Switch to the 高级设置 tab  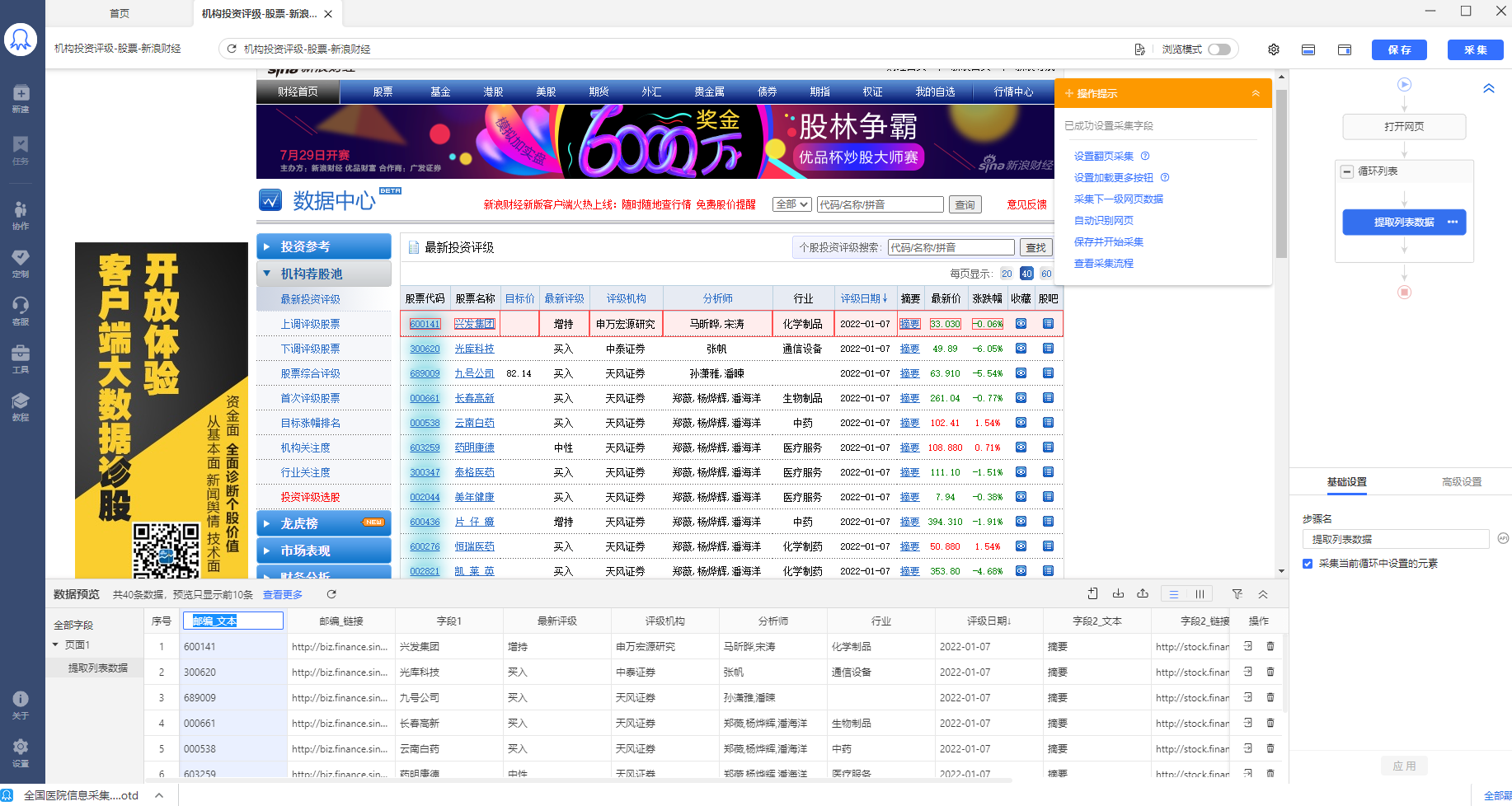click(x=1462, y=482)
